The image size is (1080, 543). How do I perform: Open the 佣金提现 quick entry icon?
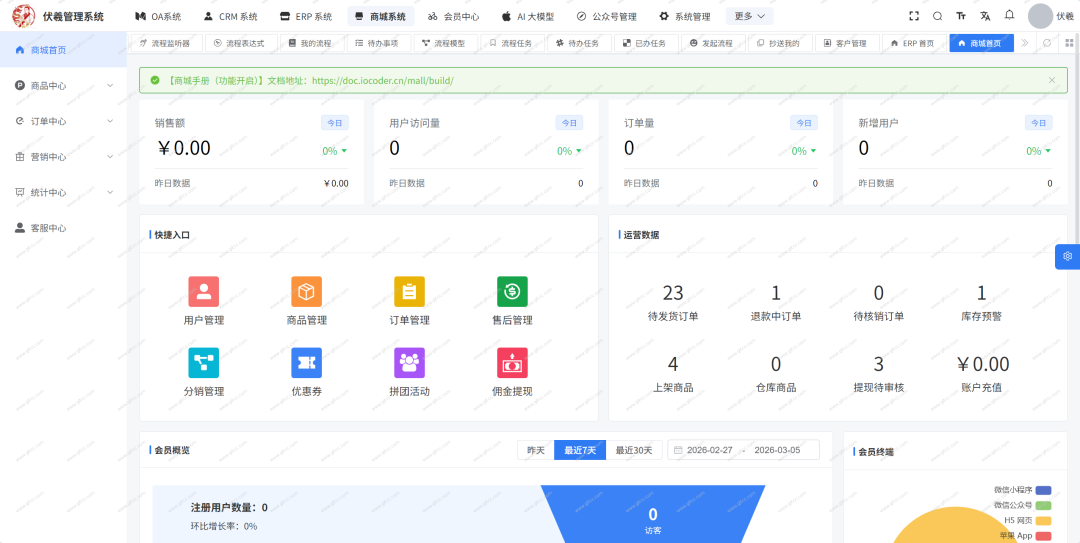512,362
